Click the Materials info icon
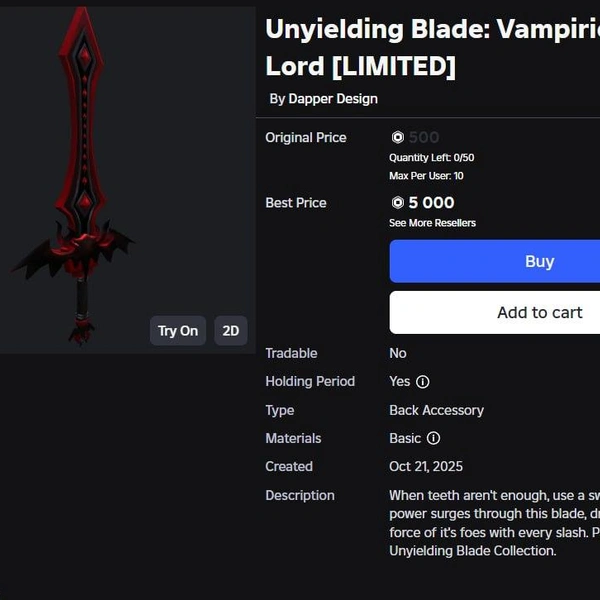600x600 pixels. pyautogui.click(x=433, y=438)
